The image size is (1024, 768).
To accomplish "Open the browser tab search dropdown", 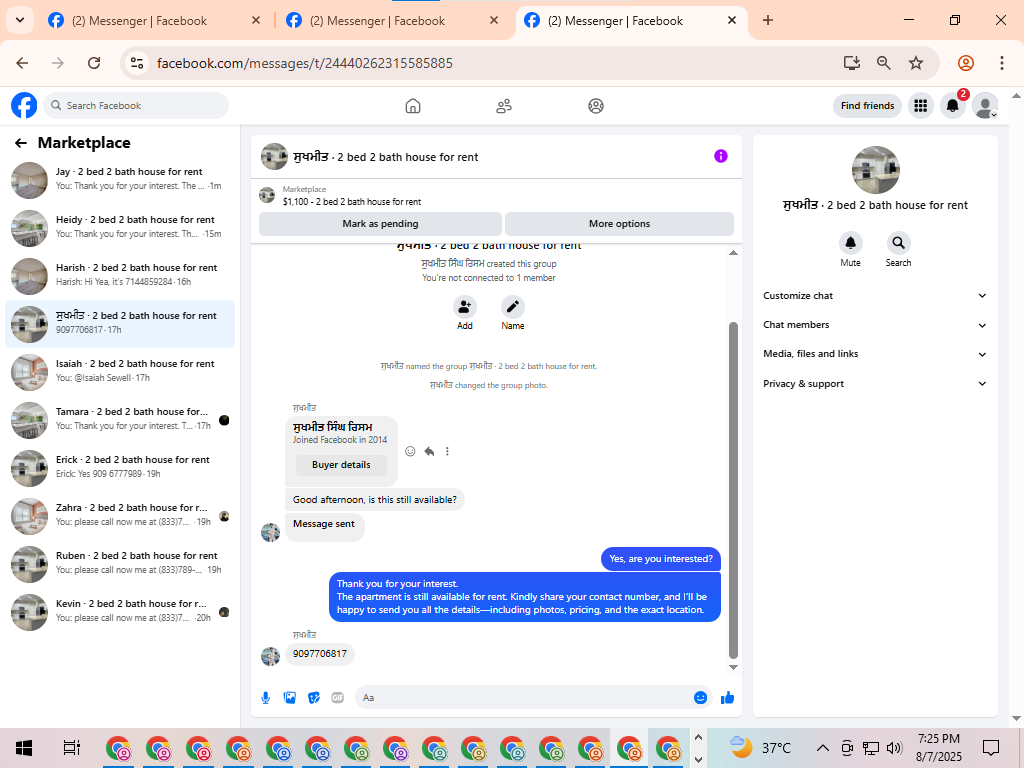I will point(20,20).
